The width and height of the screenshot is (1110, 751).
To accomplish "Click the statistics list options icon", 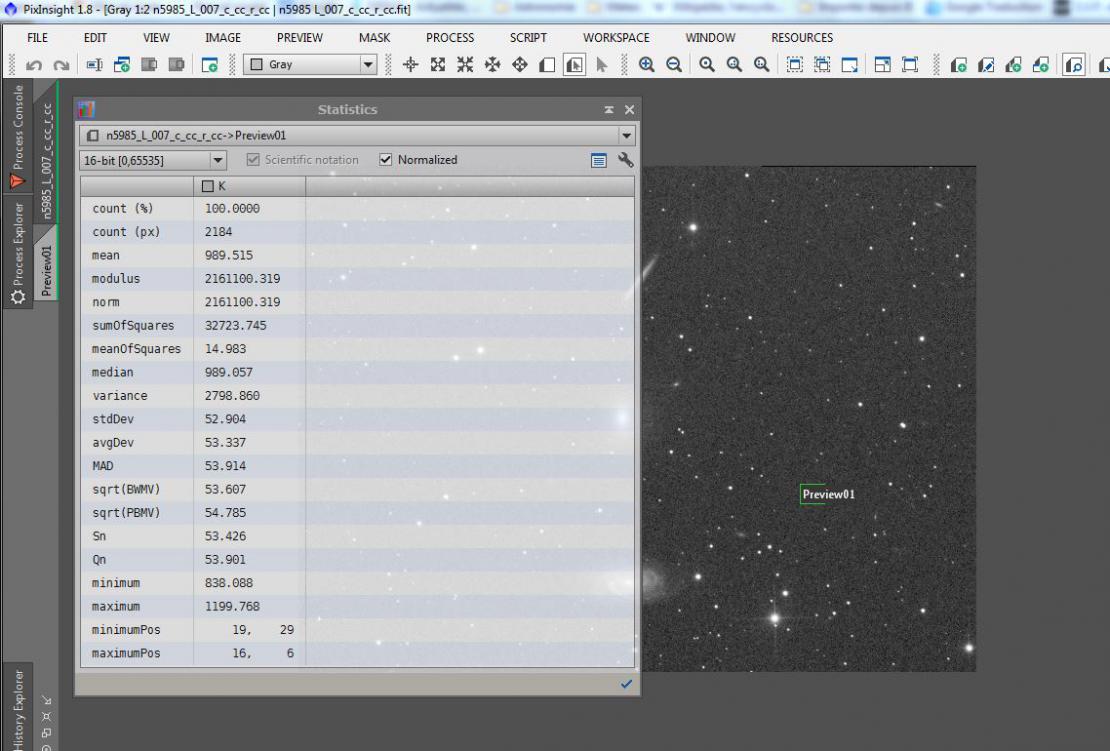I will (599, 161).
